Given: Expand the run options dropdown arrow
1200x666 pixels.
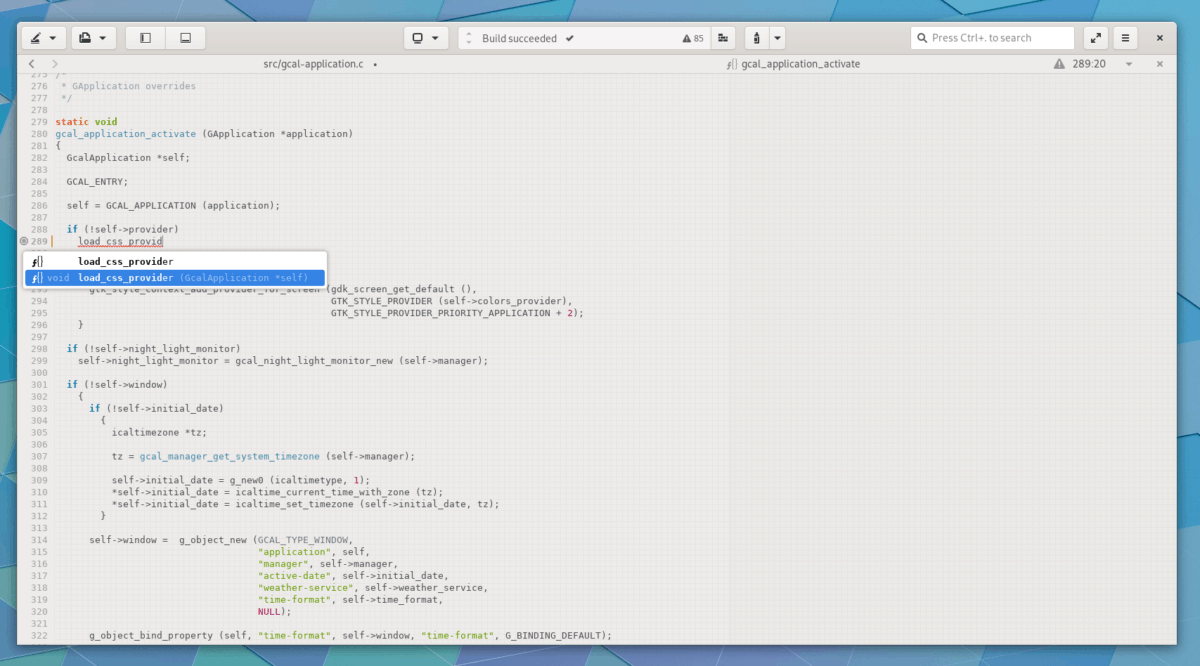Looking at the screenshot, I should click(777, 38).
